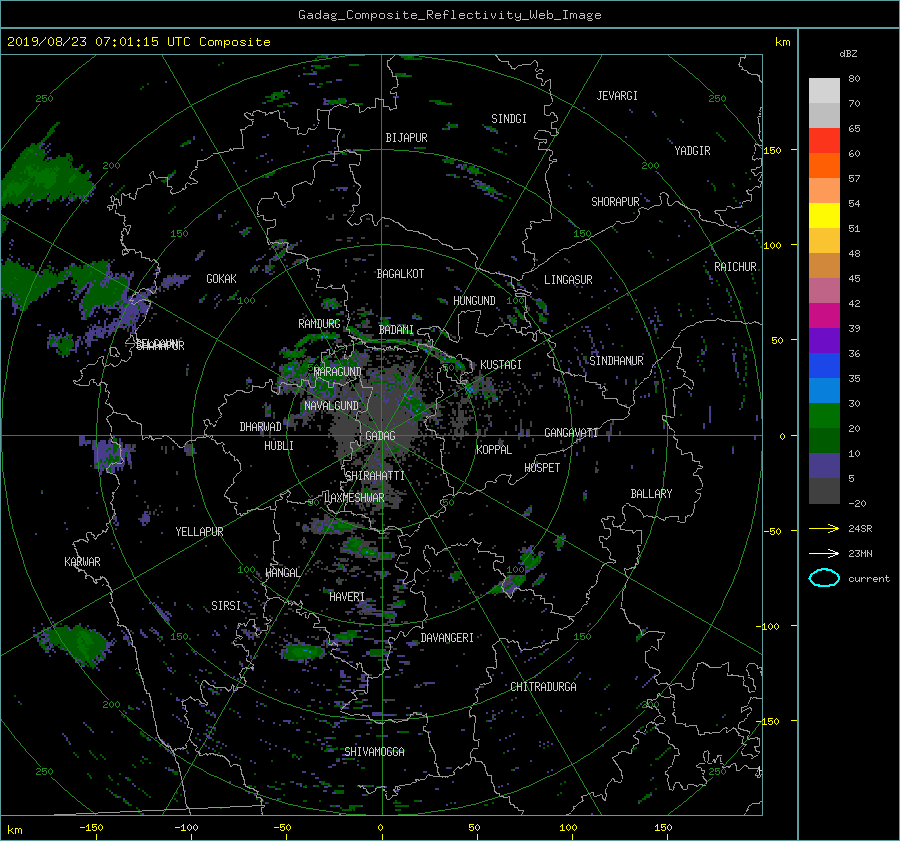The height and width of the screenshot is (841, 900).
Task: Click the SINDGI city label
Action: pos(509,119)
